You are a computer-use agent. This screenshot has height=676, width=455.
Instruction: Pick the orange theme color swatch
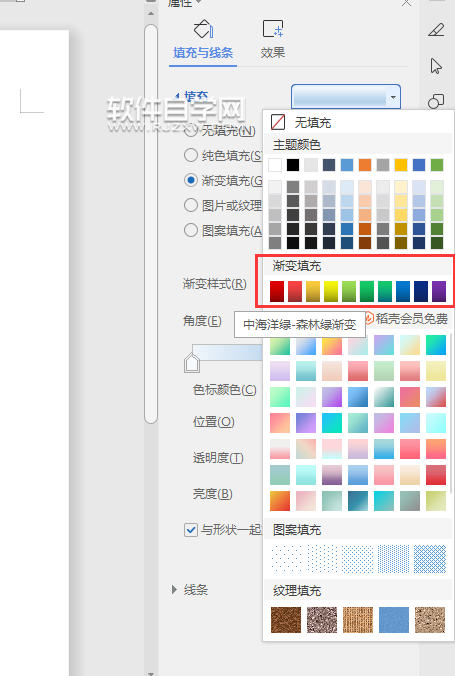[x=365, y=165]
